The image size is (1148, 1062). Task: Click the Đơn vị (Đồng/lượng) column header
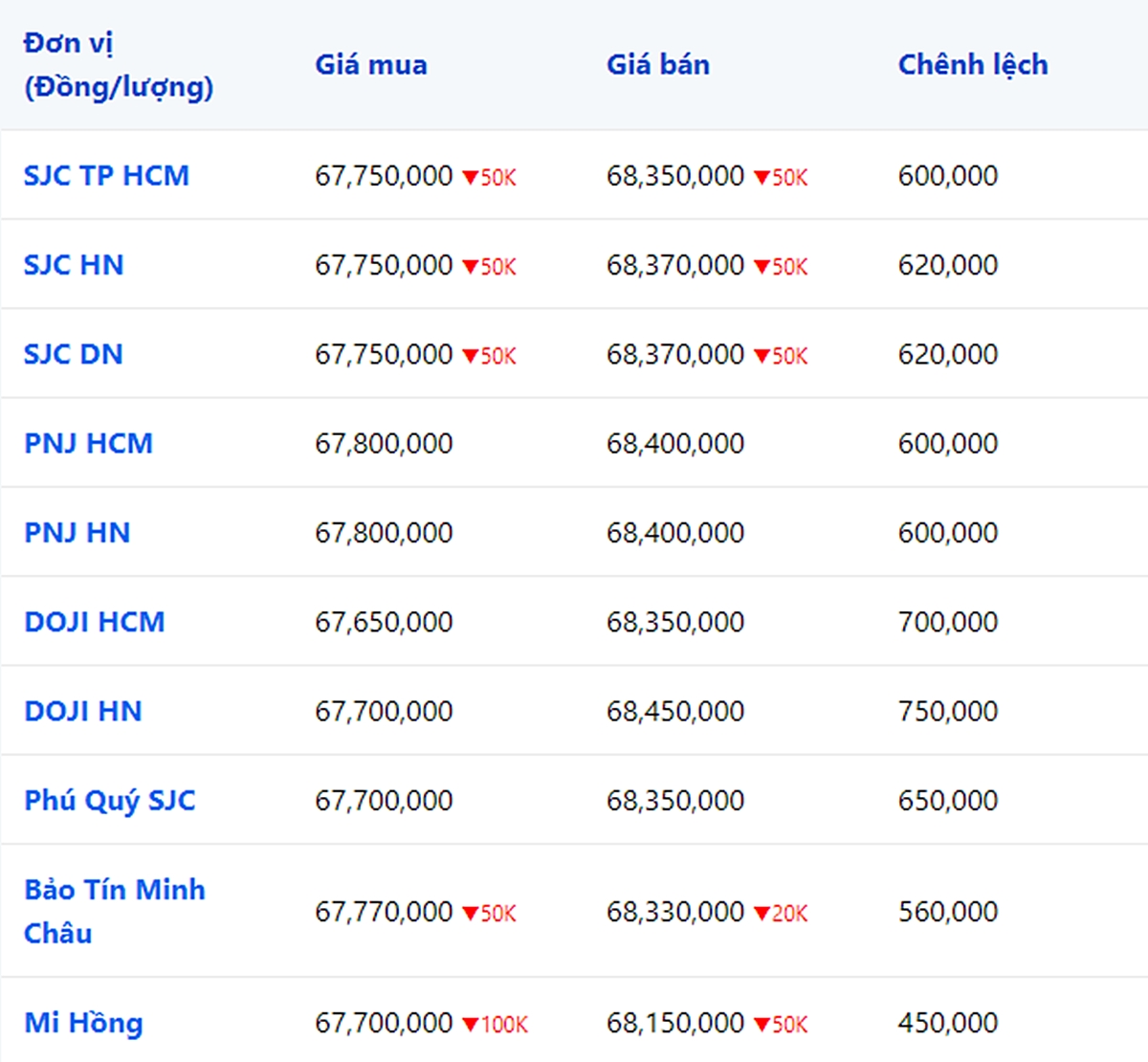pos(118,65)
